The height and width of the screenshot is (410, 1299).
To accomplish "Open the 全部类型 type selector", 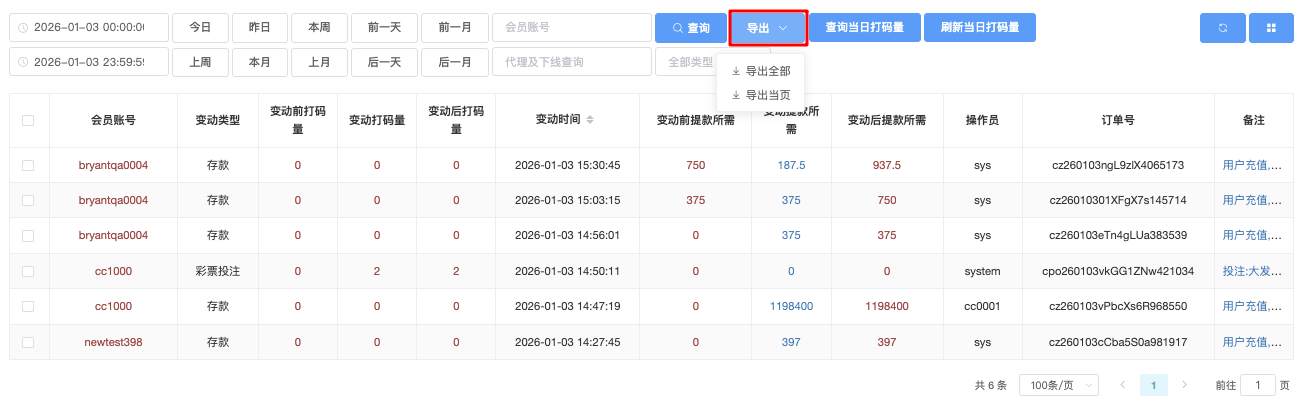I will click(x=685, y=62).
